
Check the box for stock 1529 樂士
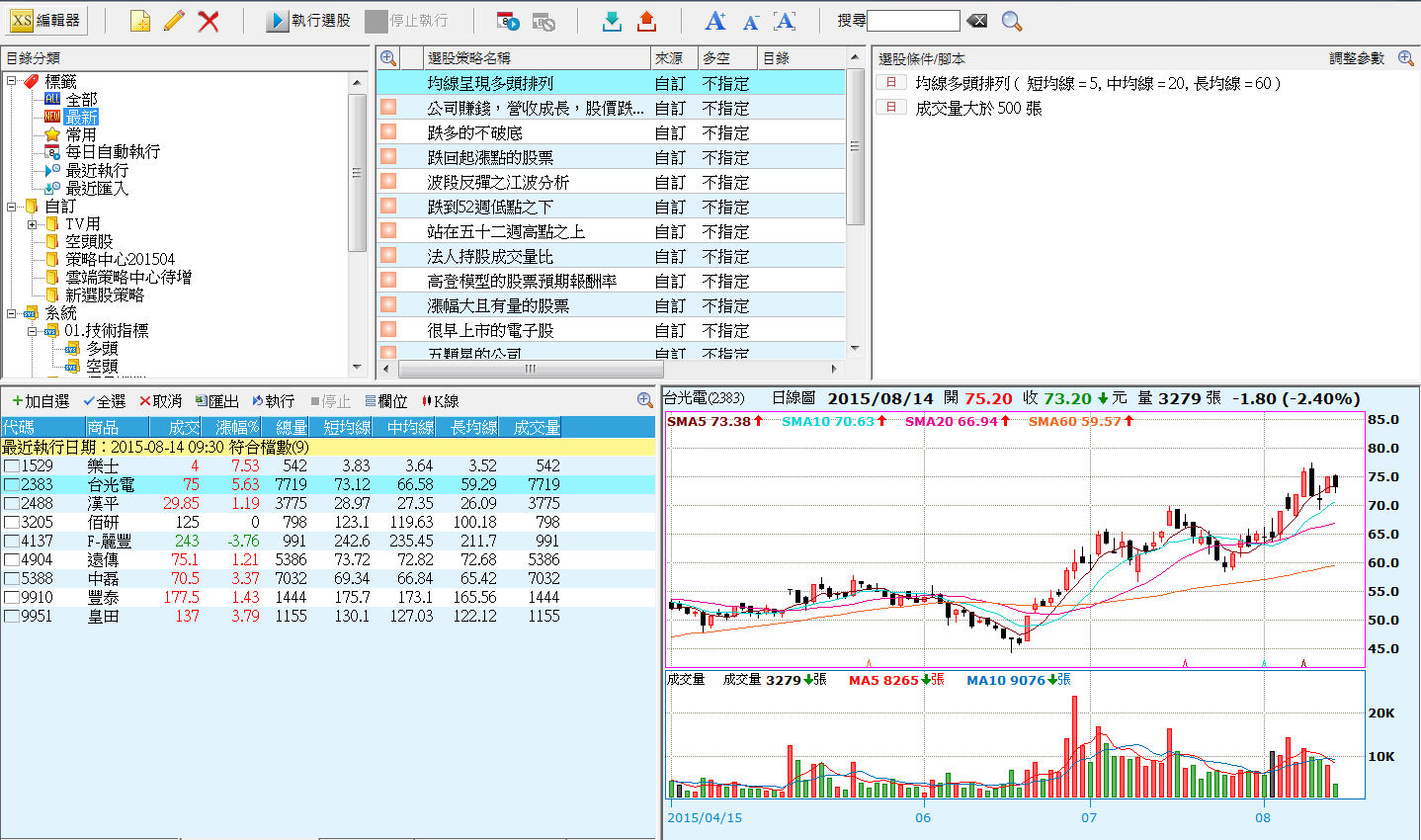(x=11, y=465)
